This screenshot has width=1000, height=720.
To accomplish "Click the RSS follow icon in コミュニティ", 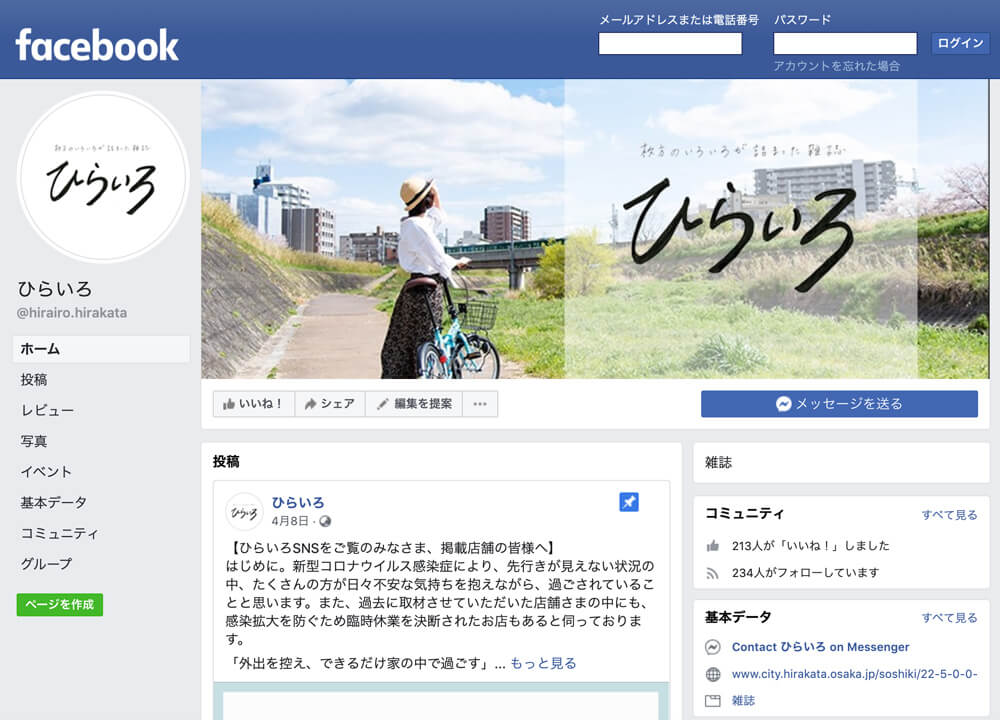I will tap(713, 573).
